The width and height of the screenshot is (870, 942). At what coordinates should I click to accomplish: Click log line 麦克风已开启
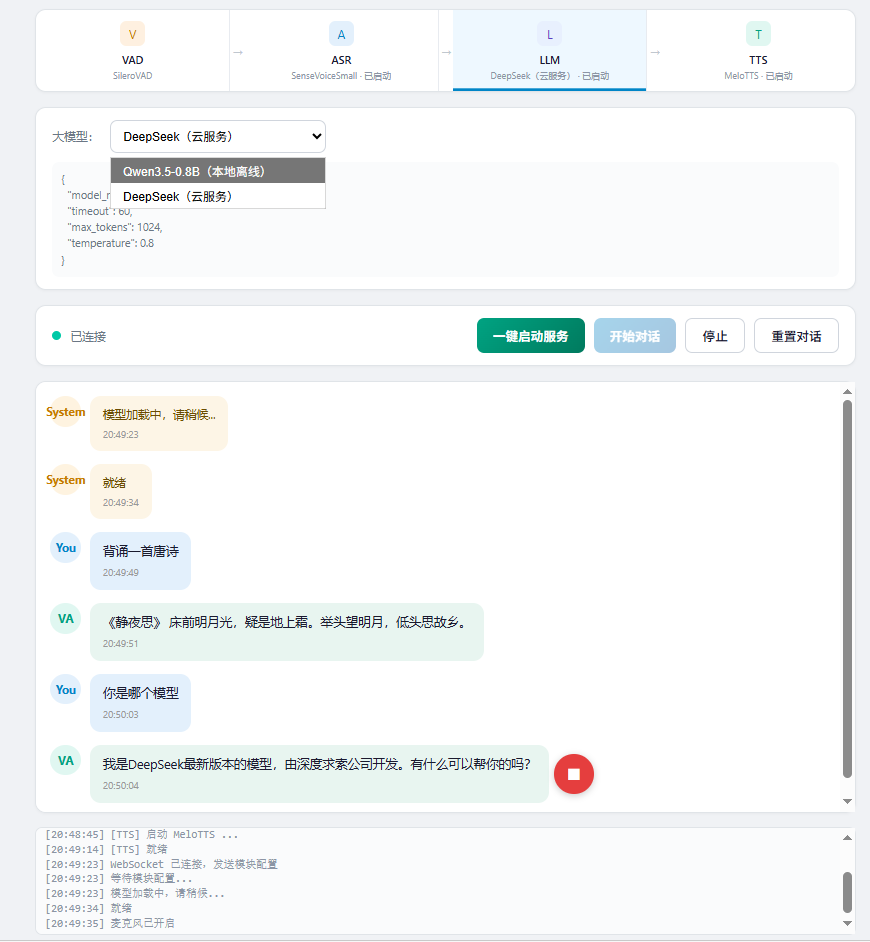[110, 923]
